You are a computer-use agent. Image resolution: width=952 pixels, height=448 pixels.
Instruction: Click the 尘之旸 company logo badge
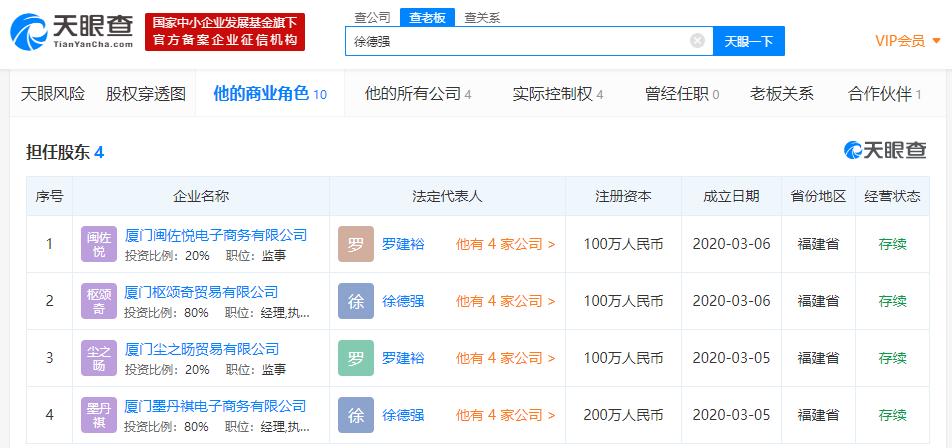click(99, 358)
